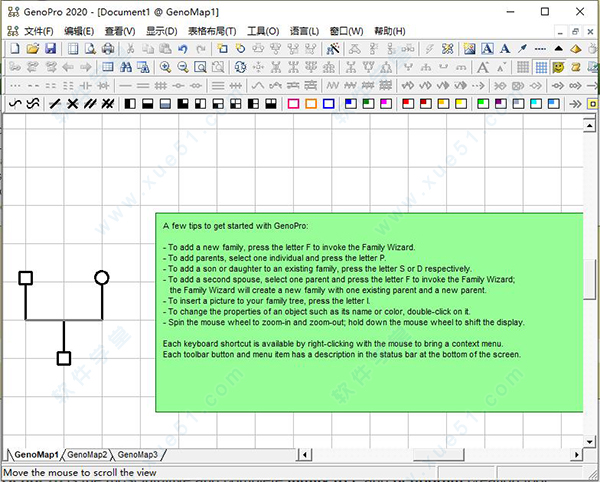Select the double wavy line relationship icon
Image resolution: width=600 pixels, height=482 pixels.
pyautogui.click(x=33, y=104)
